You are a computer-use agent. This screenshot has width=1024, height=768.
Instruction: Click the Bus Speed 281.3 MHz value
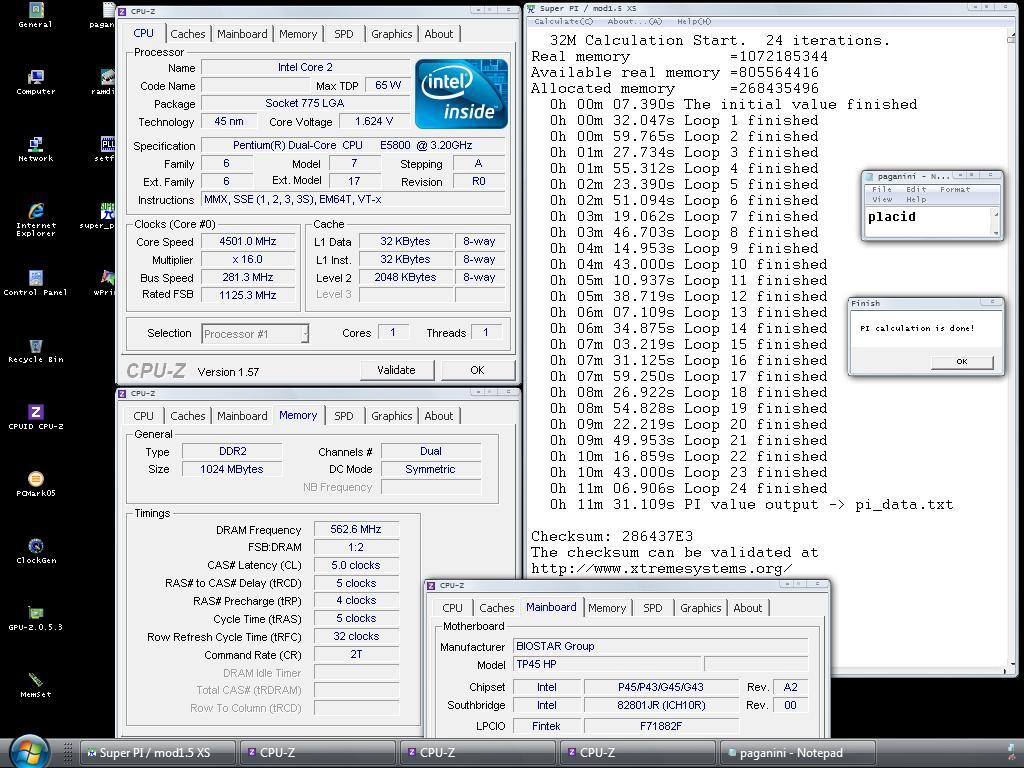248,278
